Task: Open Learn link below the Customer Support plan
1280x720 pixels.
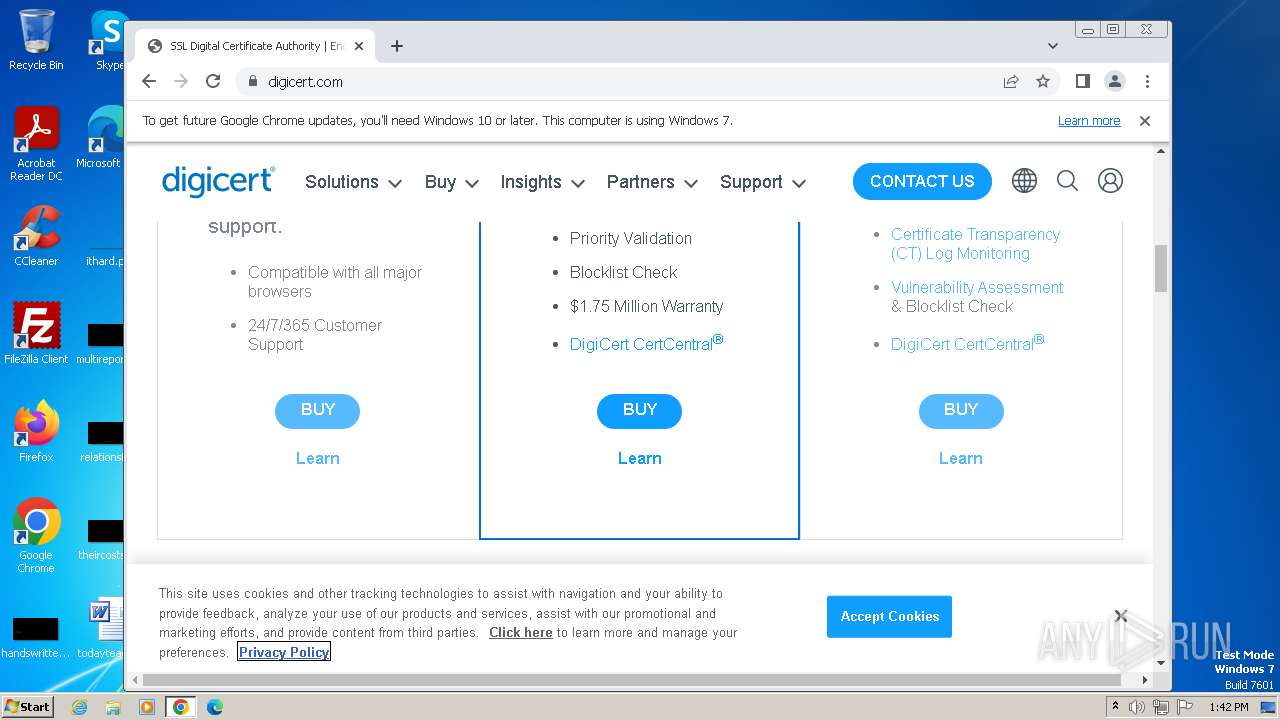Action: pos(318,458)
